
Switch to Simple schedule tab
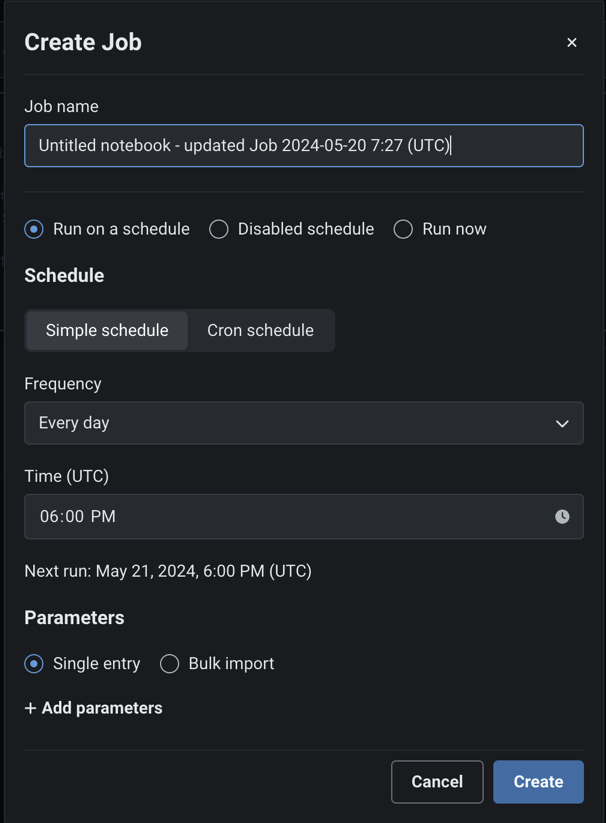[107, 330]
